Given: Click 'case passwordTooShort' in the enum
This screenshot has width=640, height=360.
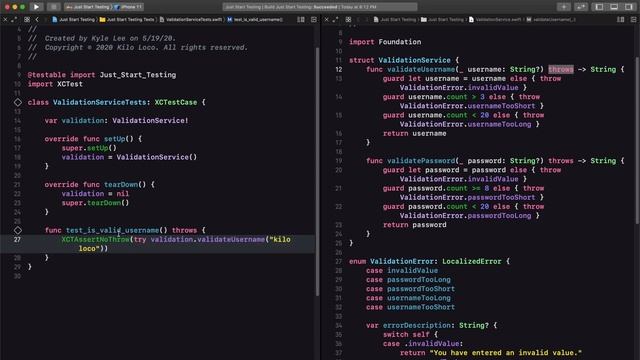Looking at the screenshot, I should (x=410, y=289).
